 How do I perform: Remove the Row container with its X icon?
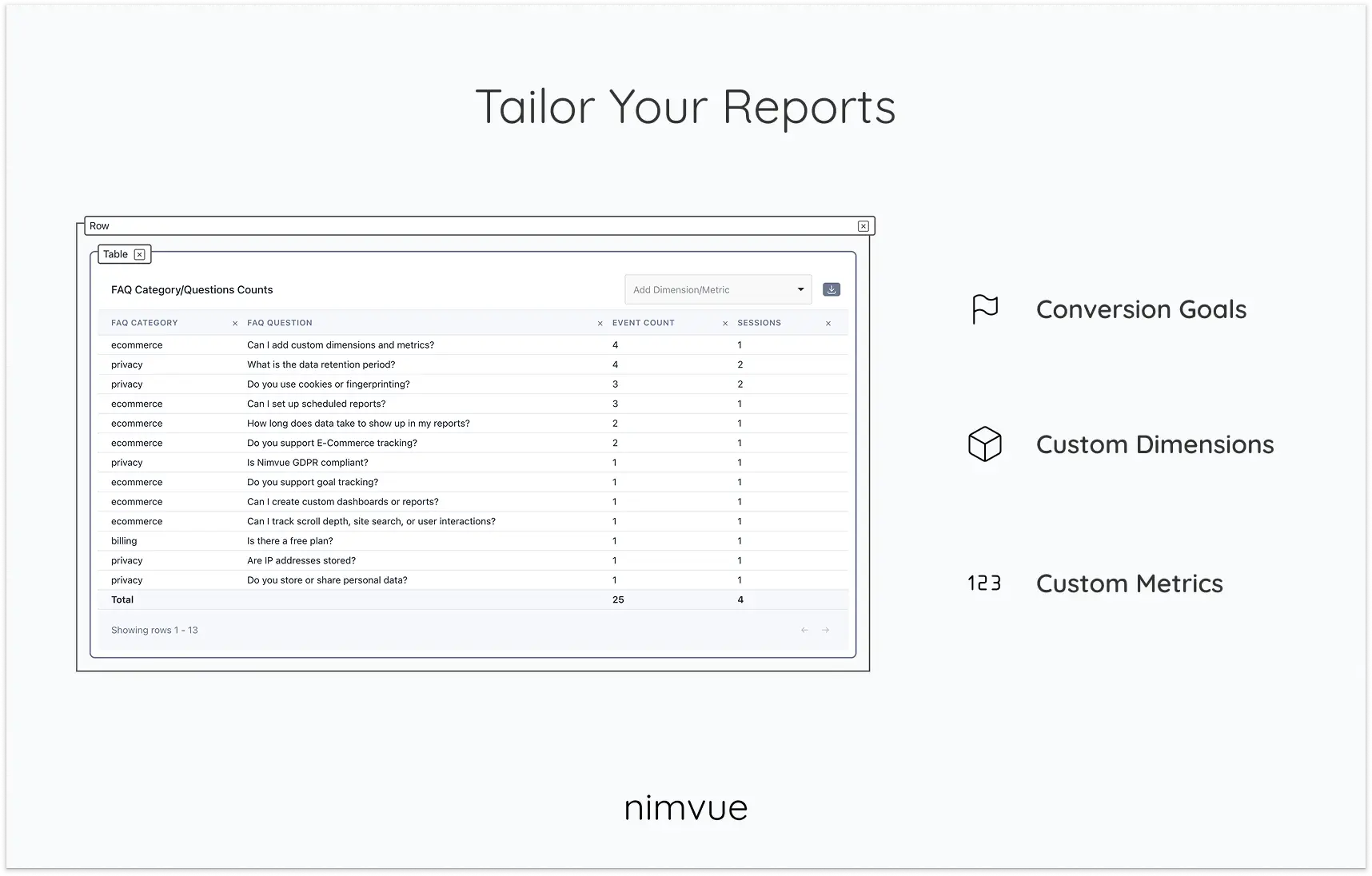point(863,226)
